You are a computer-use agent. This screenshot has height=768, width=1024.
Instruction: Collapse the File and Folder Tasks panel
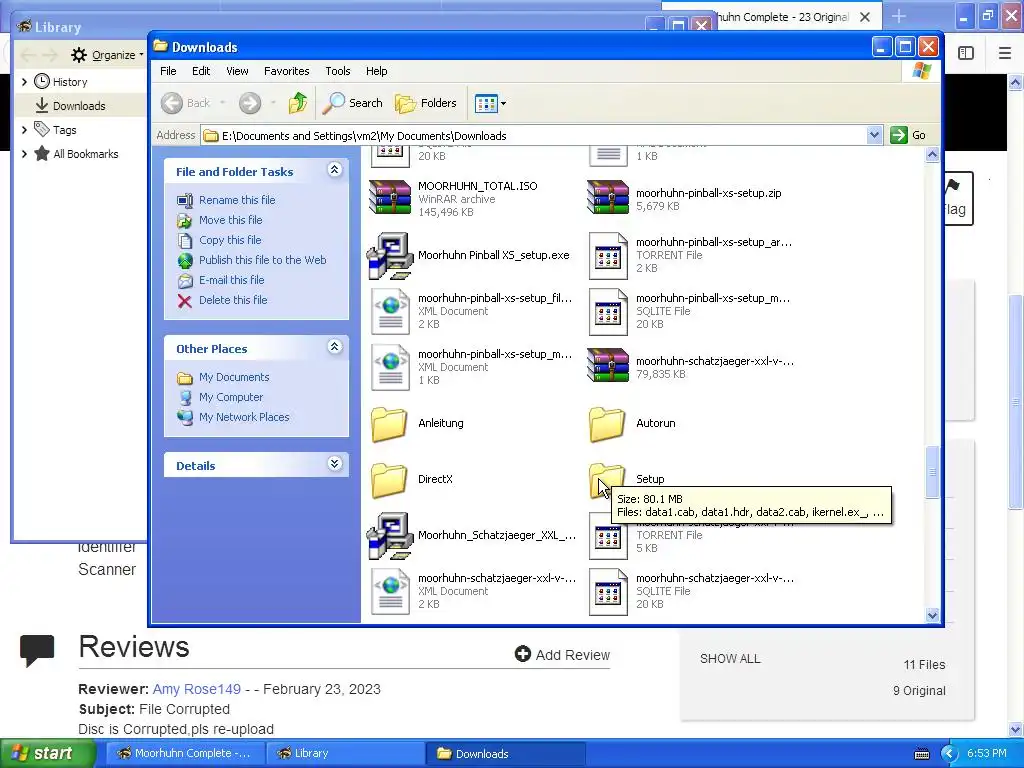click(334, 170)
